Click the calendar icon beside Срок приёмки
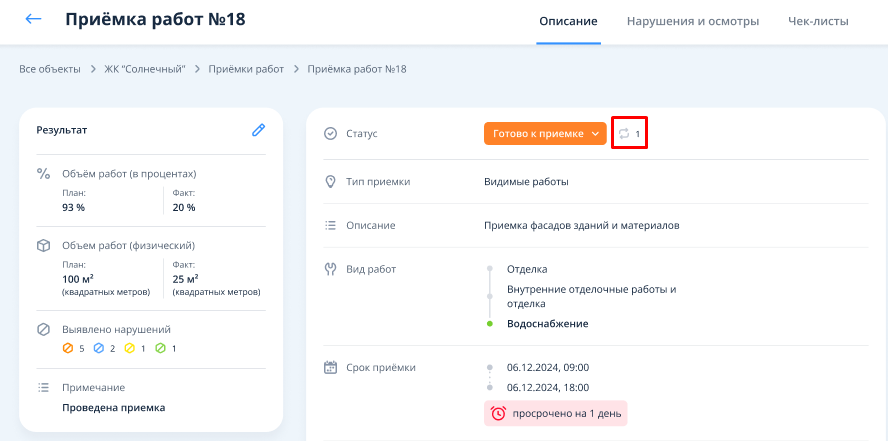This screenshot has height=441, width=888. click(331, 367)
